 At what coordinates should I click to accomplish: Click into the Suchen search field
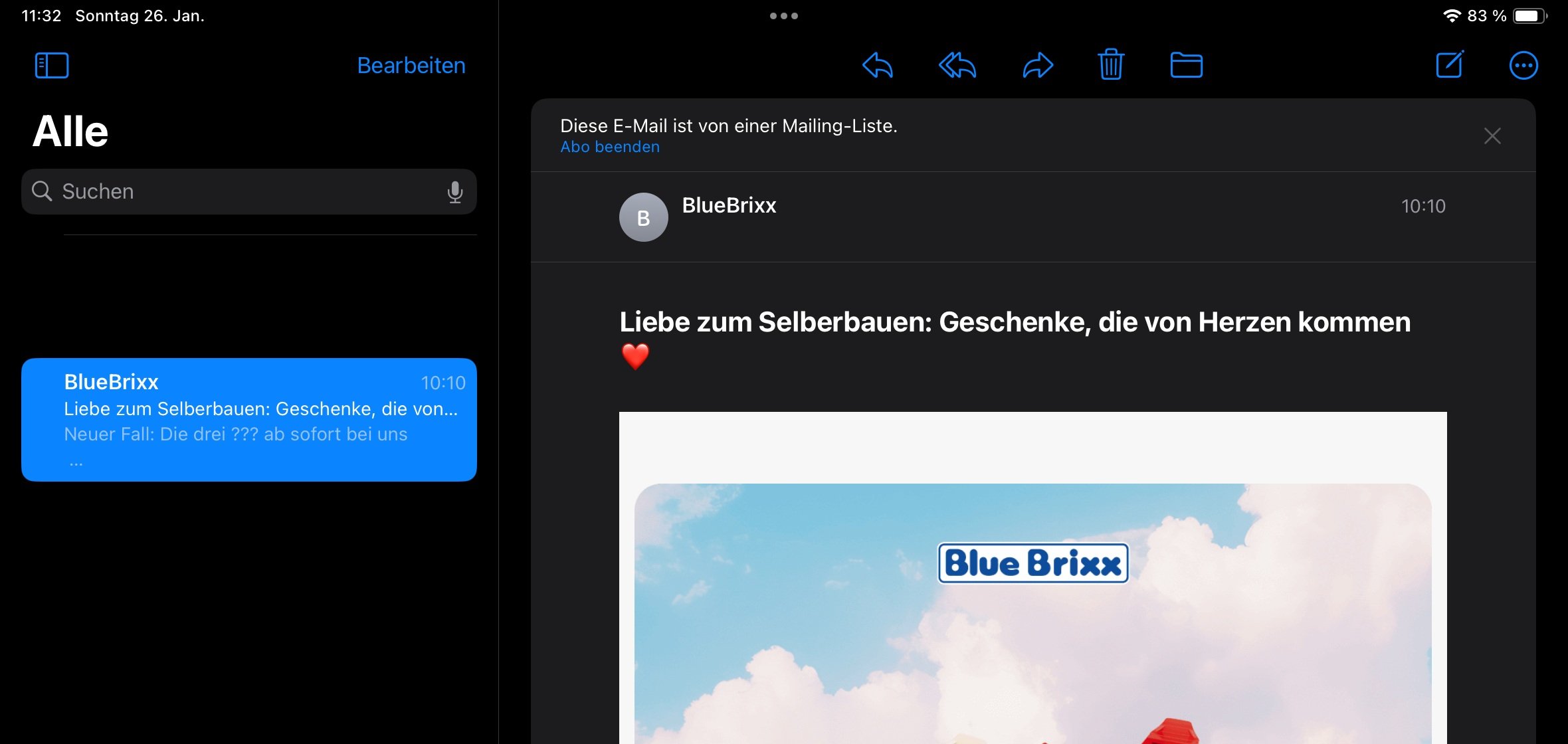(x=249, y=192)
